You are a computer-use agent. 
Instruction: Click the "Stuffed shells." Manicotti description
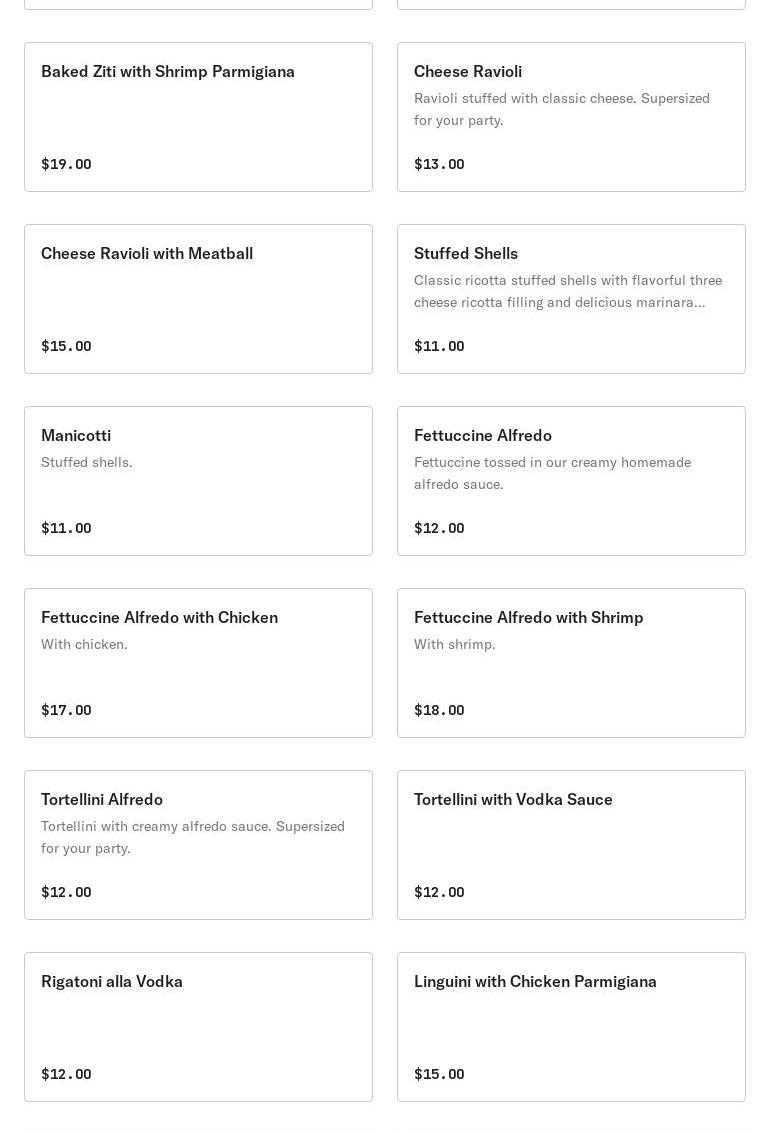[x=87, y=462]
